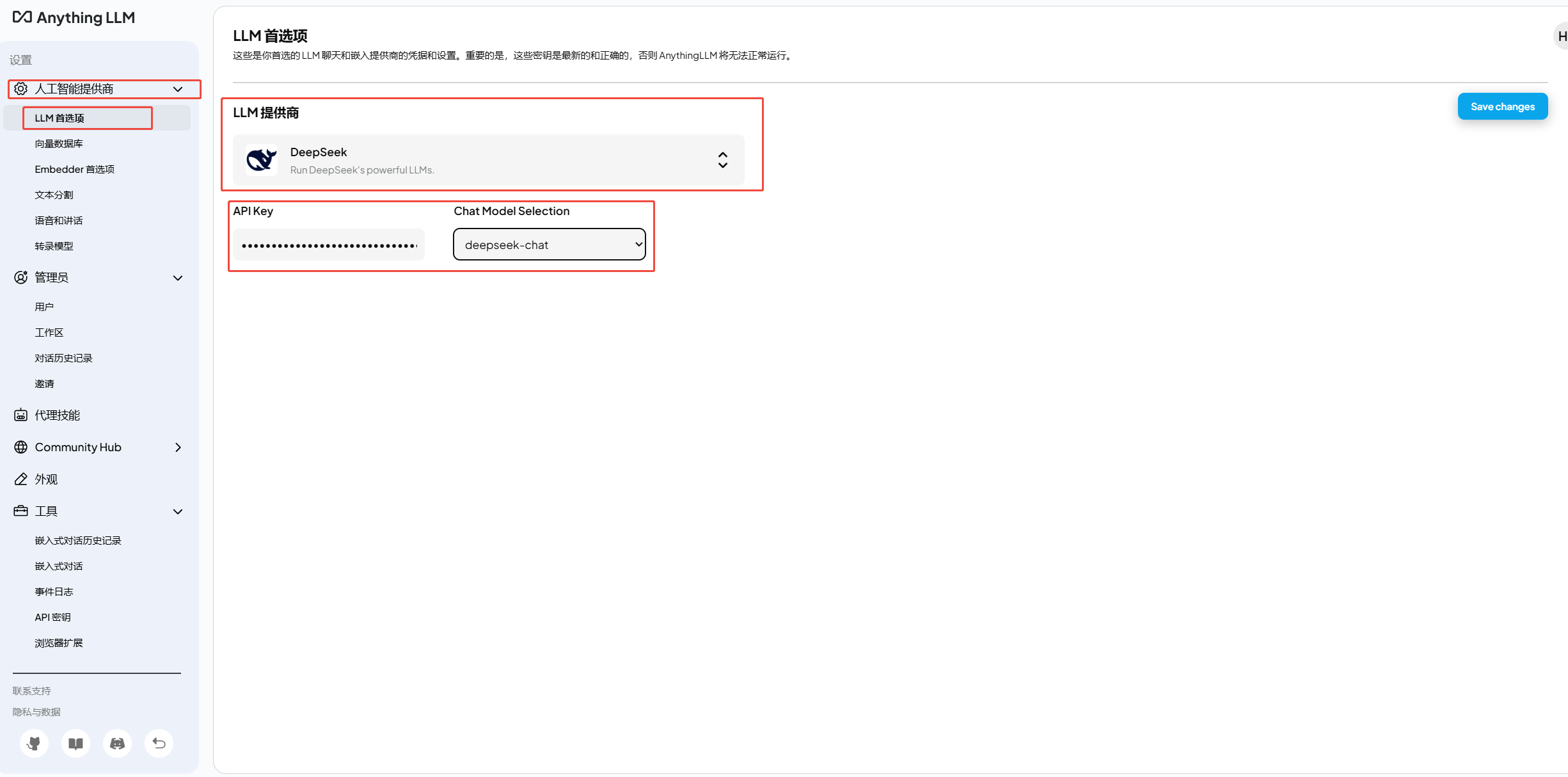
Task: Click the 工具 section label
Action: pyautogui.click(x=46, y=511)
